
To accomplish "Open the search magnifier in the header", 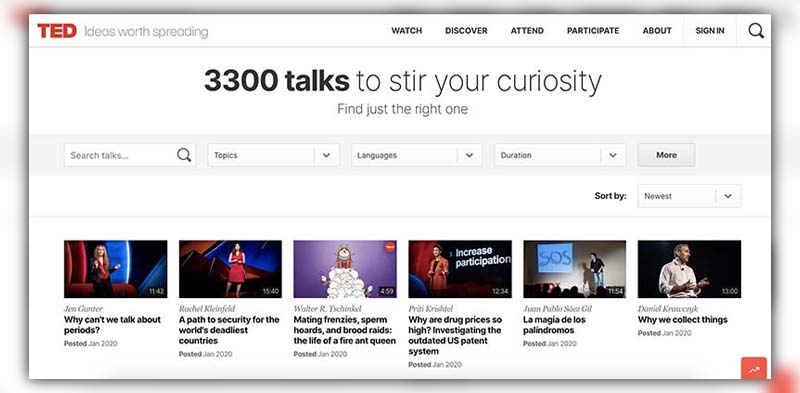I will (756, 31).
